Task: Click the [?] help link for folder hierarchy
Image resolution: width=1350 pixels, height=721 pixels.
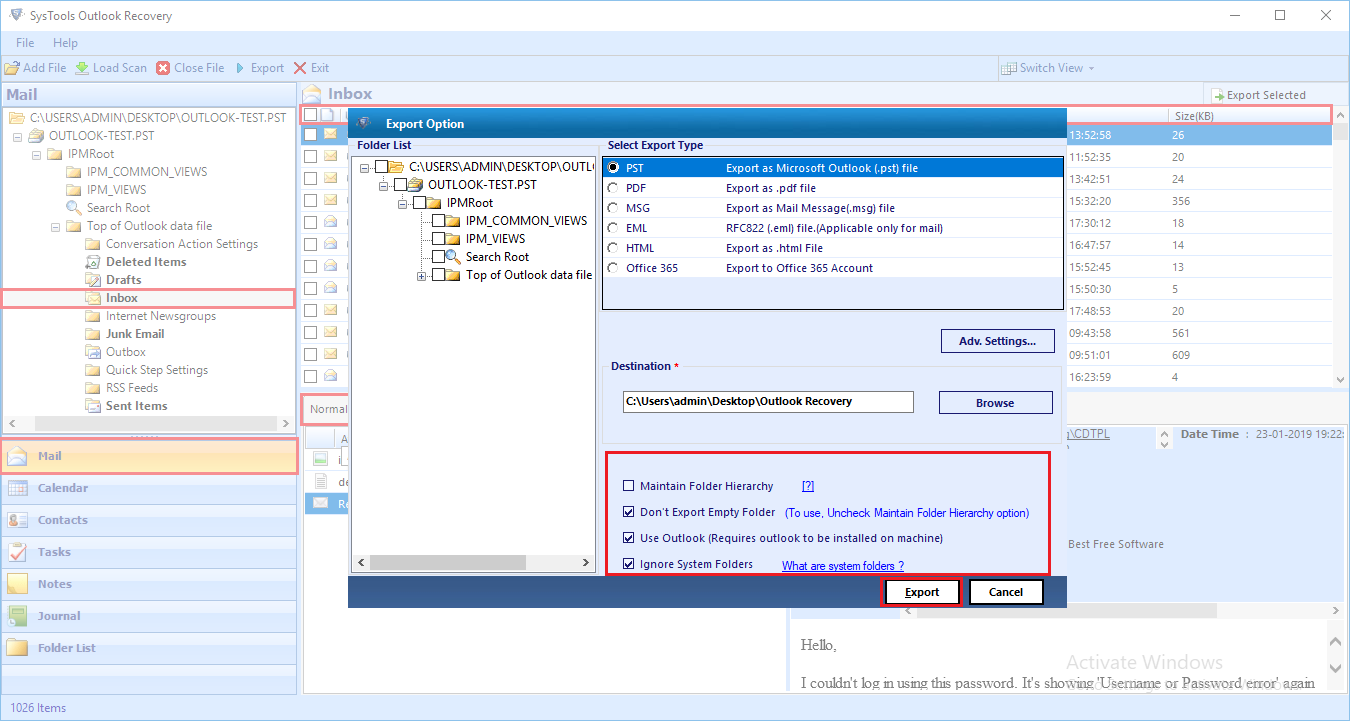Action: pos(808,486)
